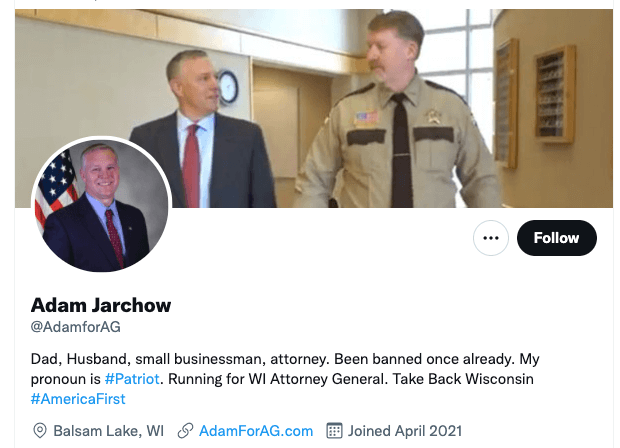Viewport: 620px width, 448px height.
Task: Click the profile bio description text
Action: click(x=285, y=379)
